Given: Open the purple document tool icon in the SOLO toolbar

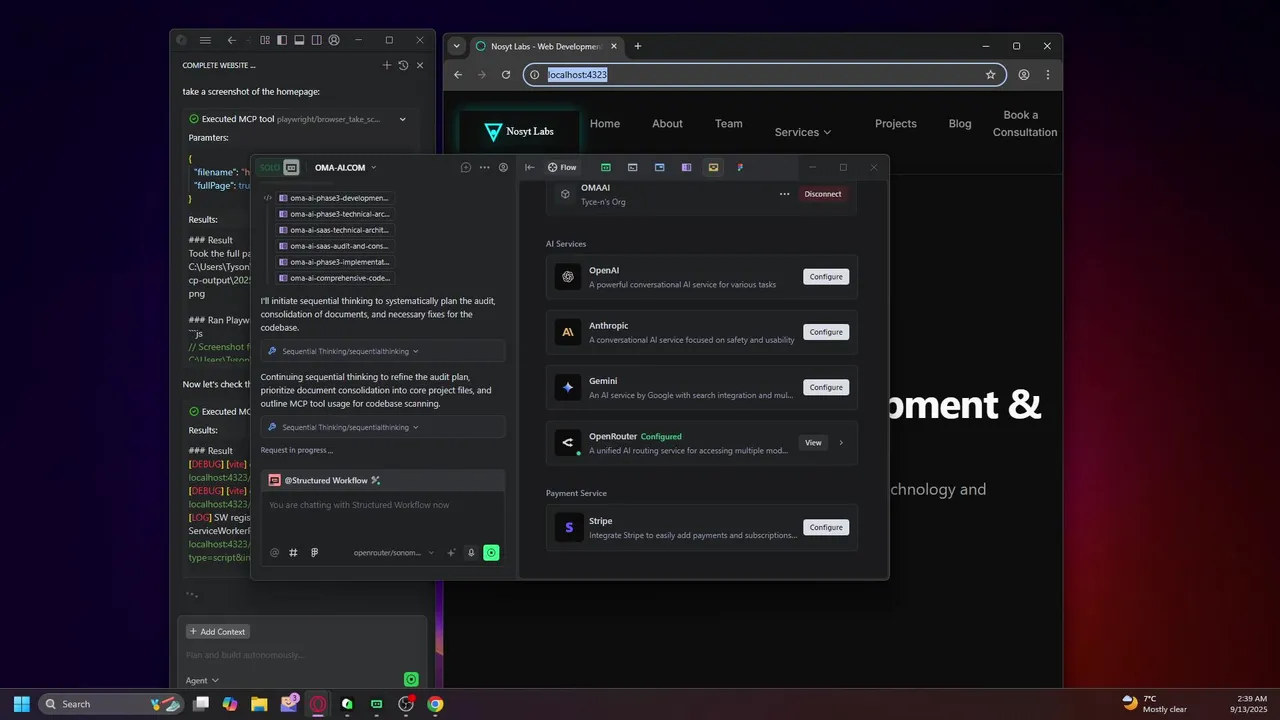Looking at the screenshot, I should coord(686,167).
